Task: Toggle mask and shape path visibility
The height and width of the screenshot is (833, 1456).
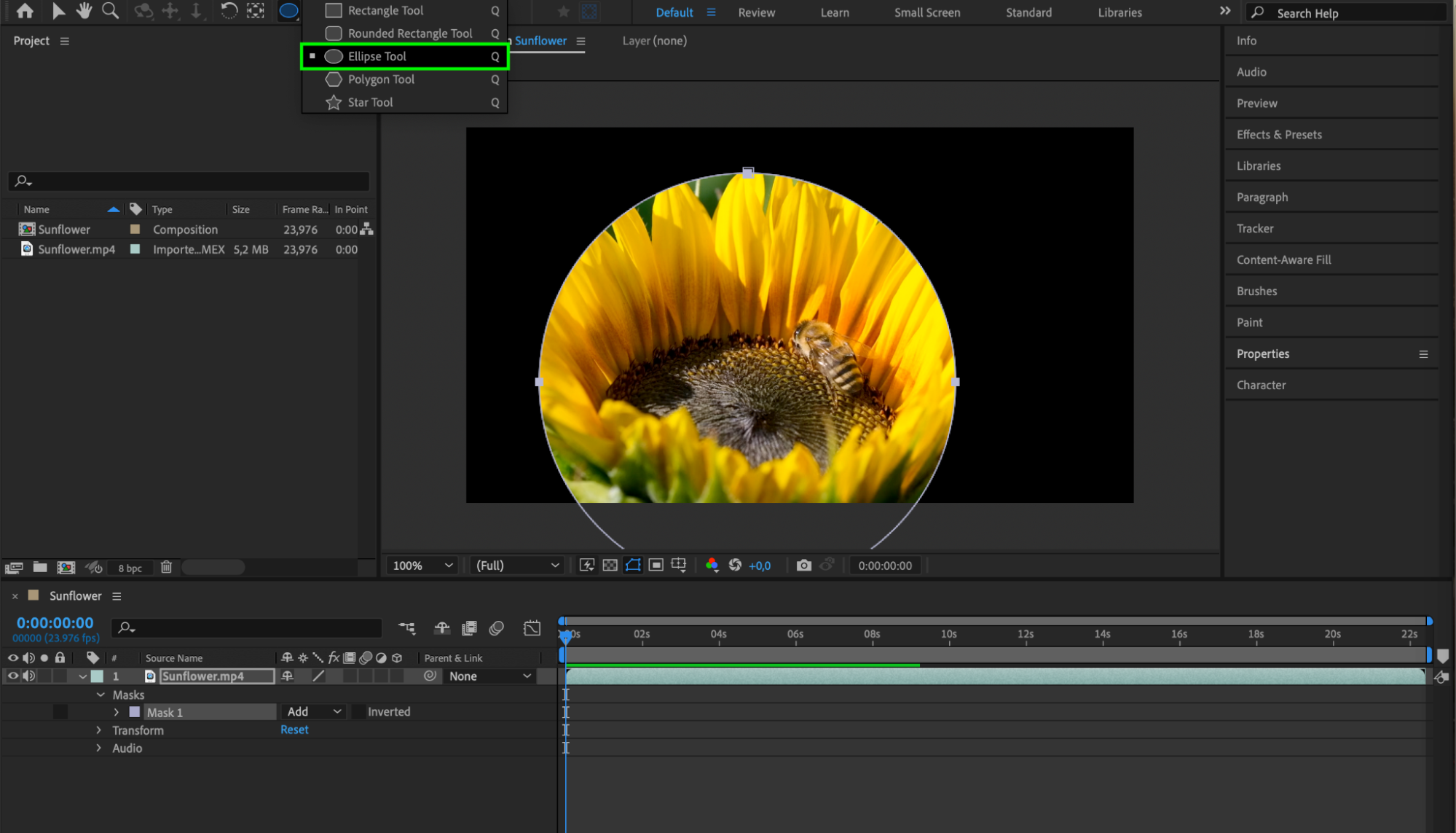Action: [633, 566]
